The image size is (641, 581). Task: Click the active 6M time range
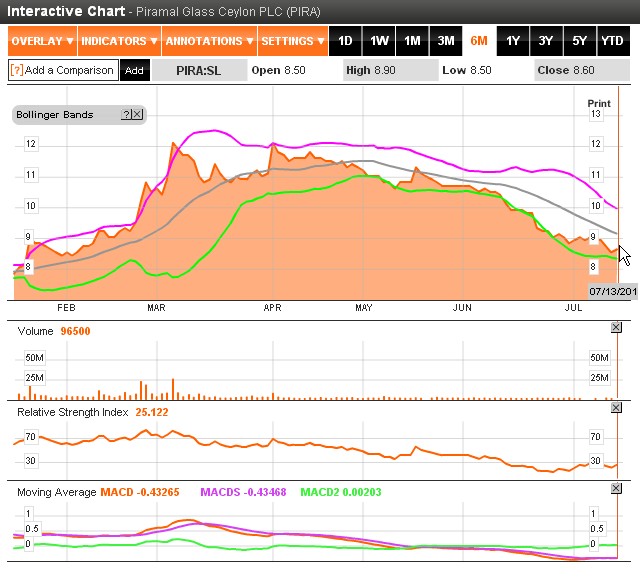[x=479, y=41]
